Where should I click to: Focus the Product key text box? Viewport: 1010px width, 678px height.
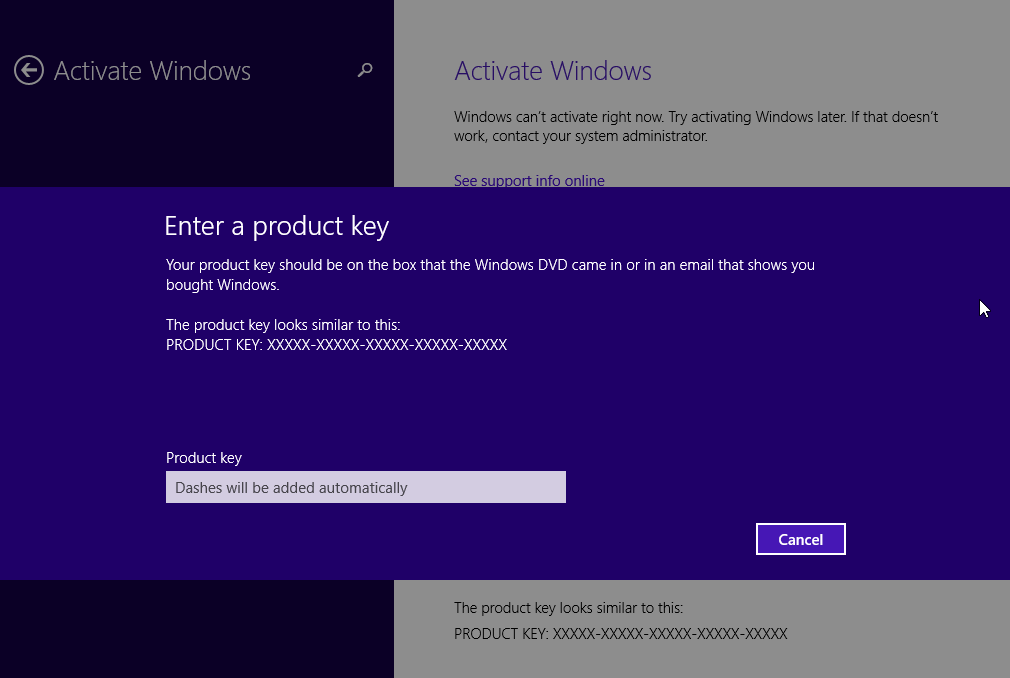pos(365,487)
